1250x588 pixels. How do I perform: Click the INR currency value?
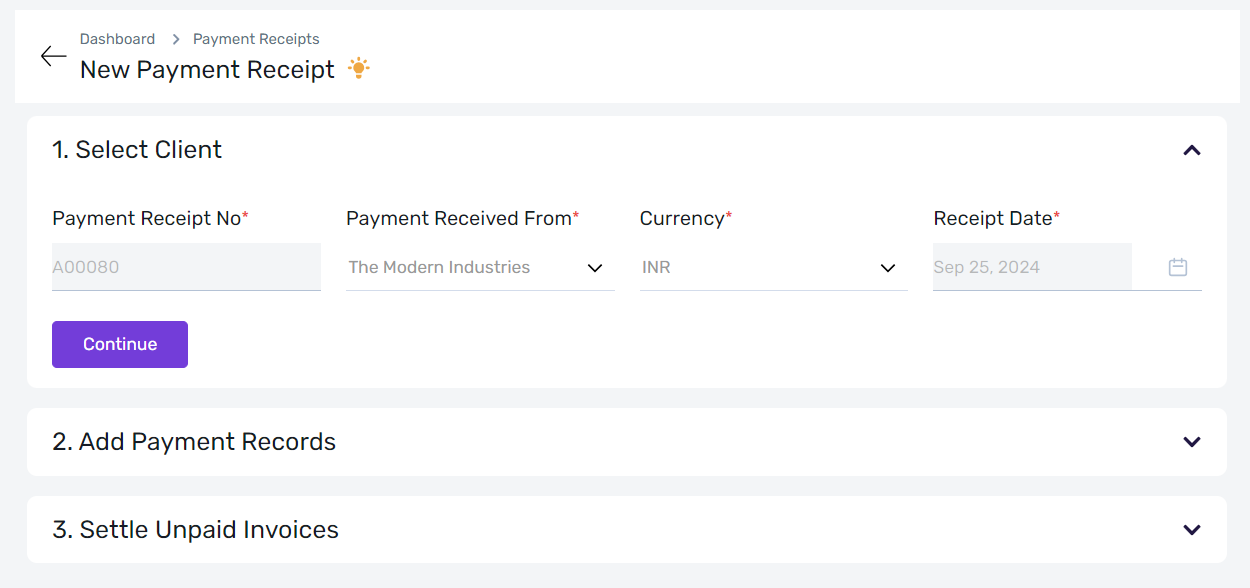[x=656, y=267]
